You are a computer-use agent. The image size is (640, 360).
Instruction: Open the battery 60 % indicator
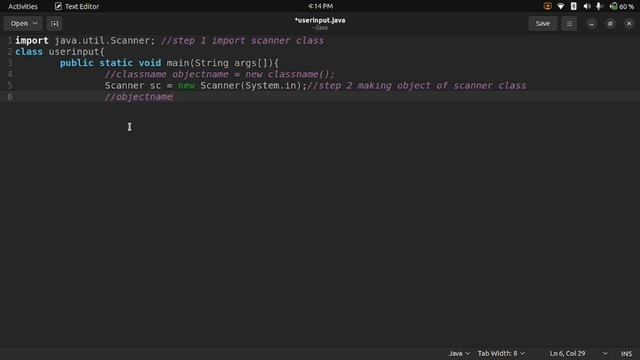[x=622, y=6]
